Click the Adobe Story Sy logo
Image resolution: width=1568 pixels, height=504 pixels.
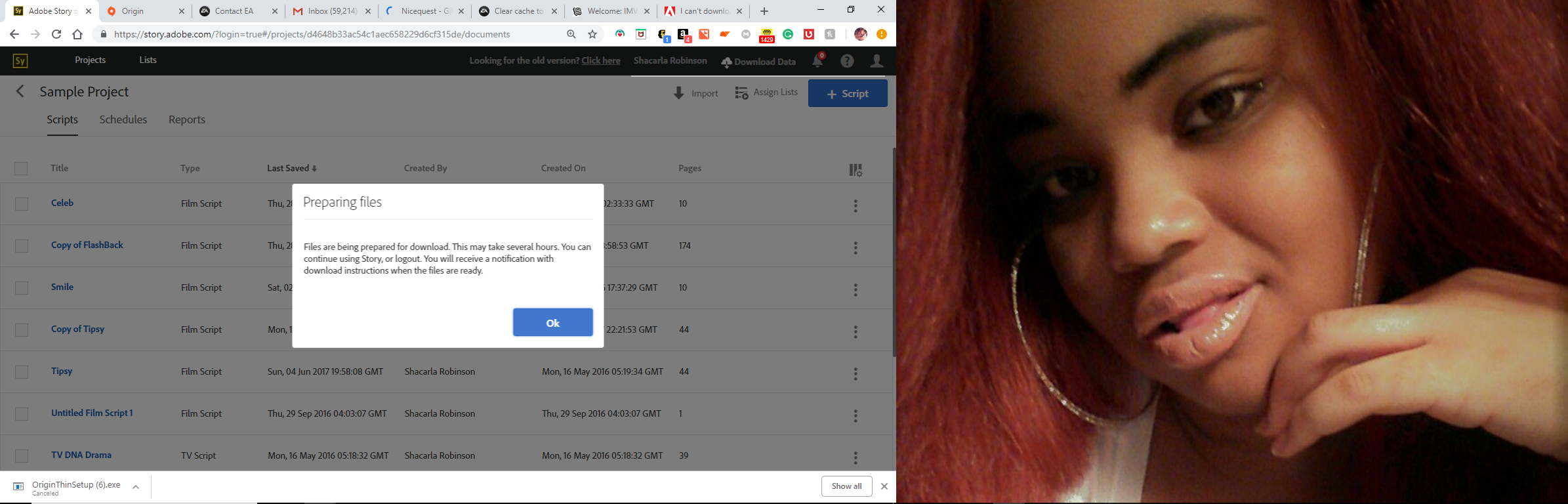[x=20, y=61]
